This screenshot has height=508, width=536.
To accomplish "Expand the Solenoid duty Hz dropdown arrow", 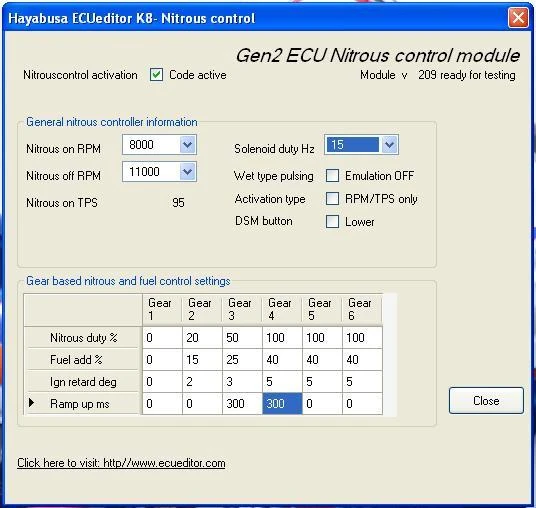I will tap(389, 145).
